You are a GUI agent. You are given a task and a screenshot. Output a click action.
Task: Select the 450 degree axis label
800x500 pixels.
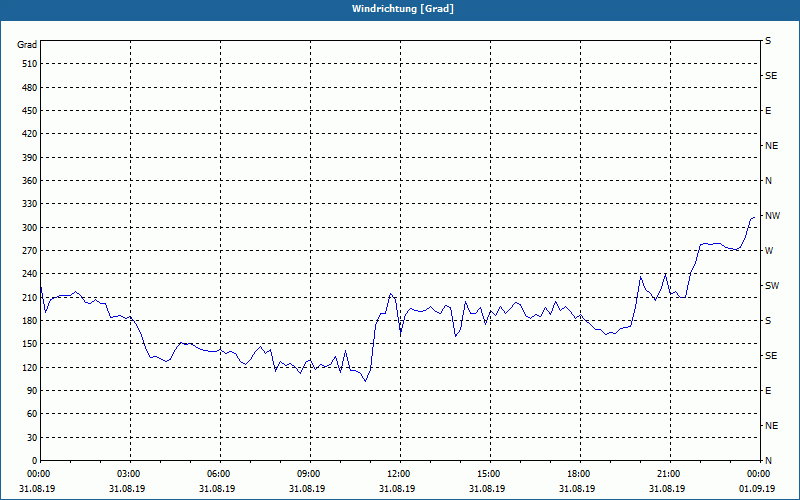point(29,111)
